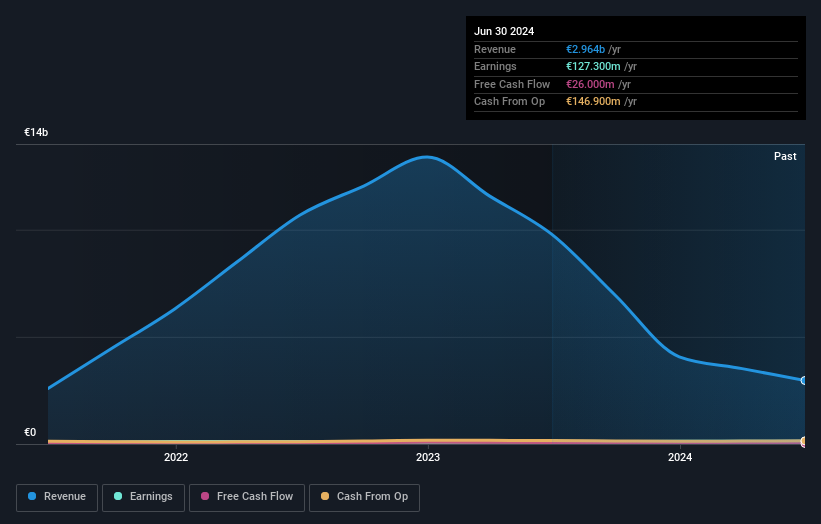Click the €26.000m free cash flow value

590,84
